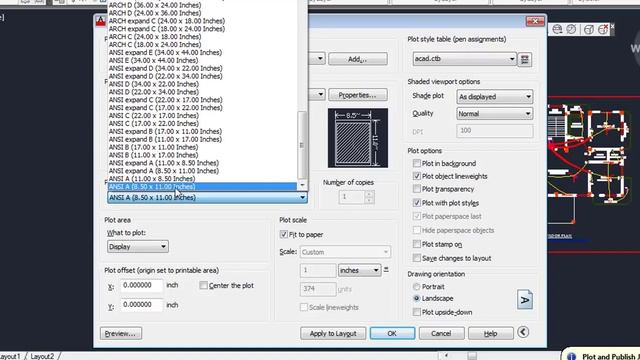Viewport: 640px width, 360px height.
Task: Click Apply to Layout
Action: tap(333, 333)
